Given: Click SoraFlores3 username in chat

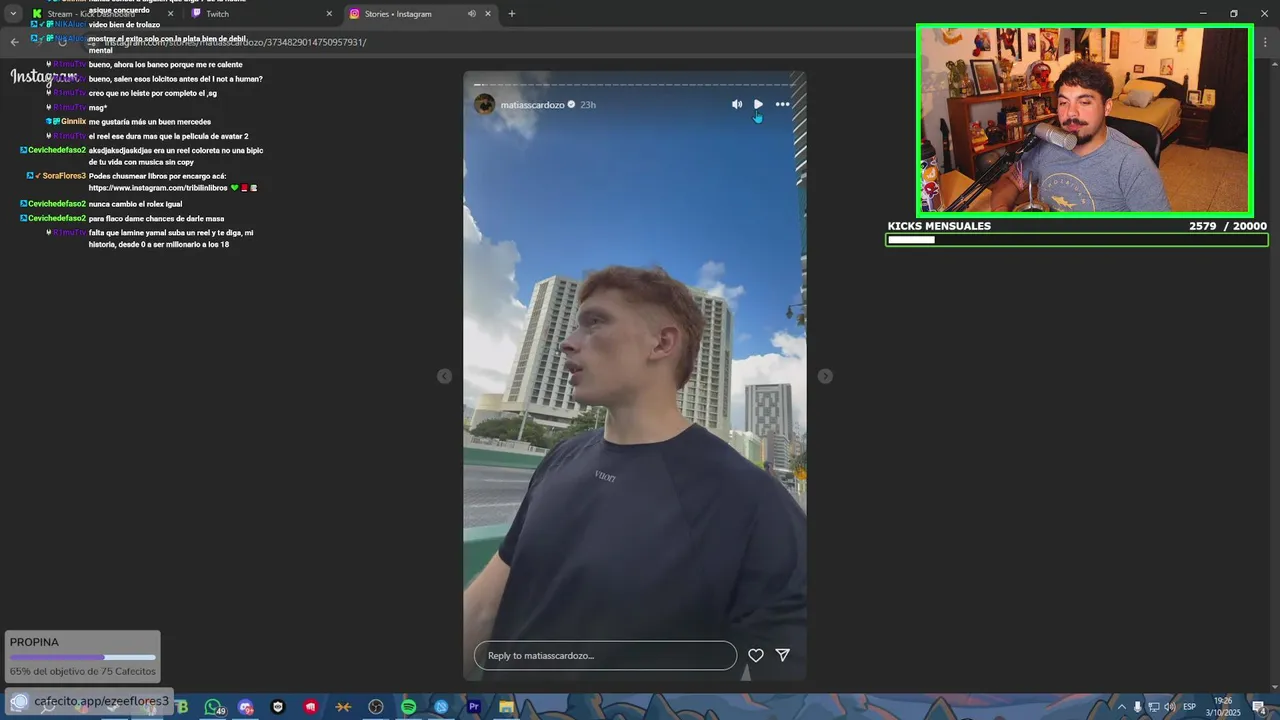Looking at the screenshot, I should (x=64, y=176).
